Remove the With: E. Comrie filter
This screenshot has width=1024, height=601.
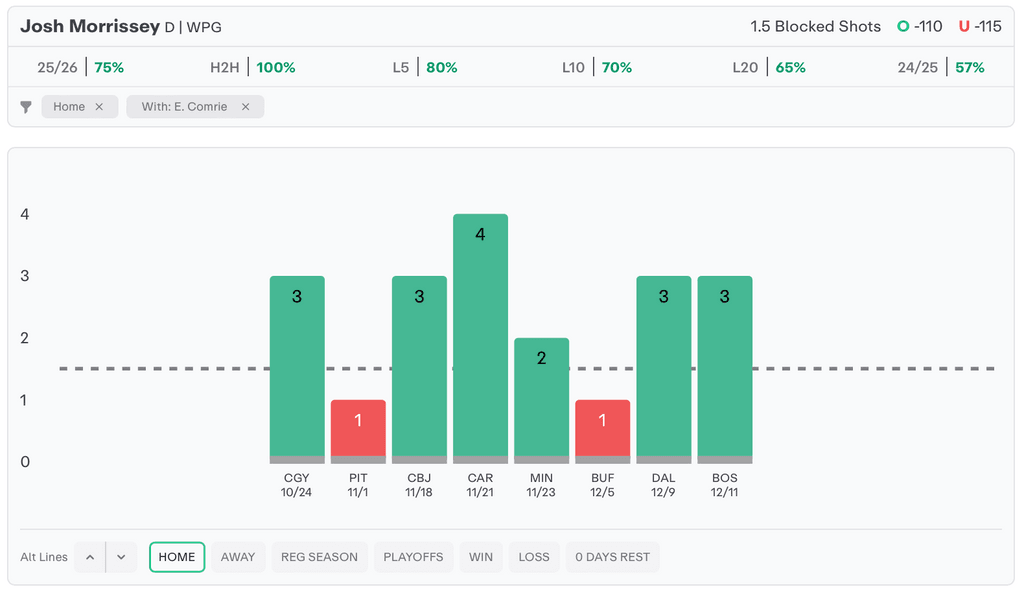click(245, 107)
